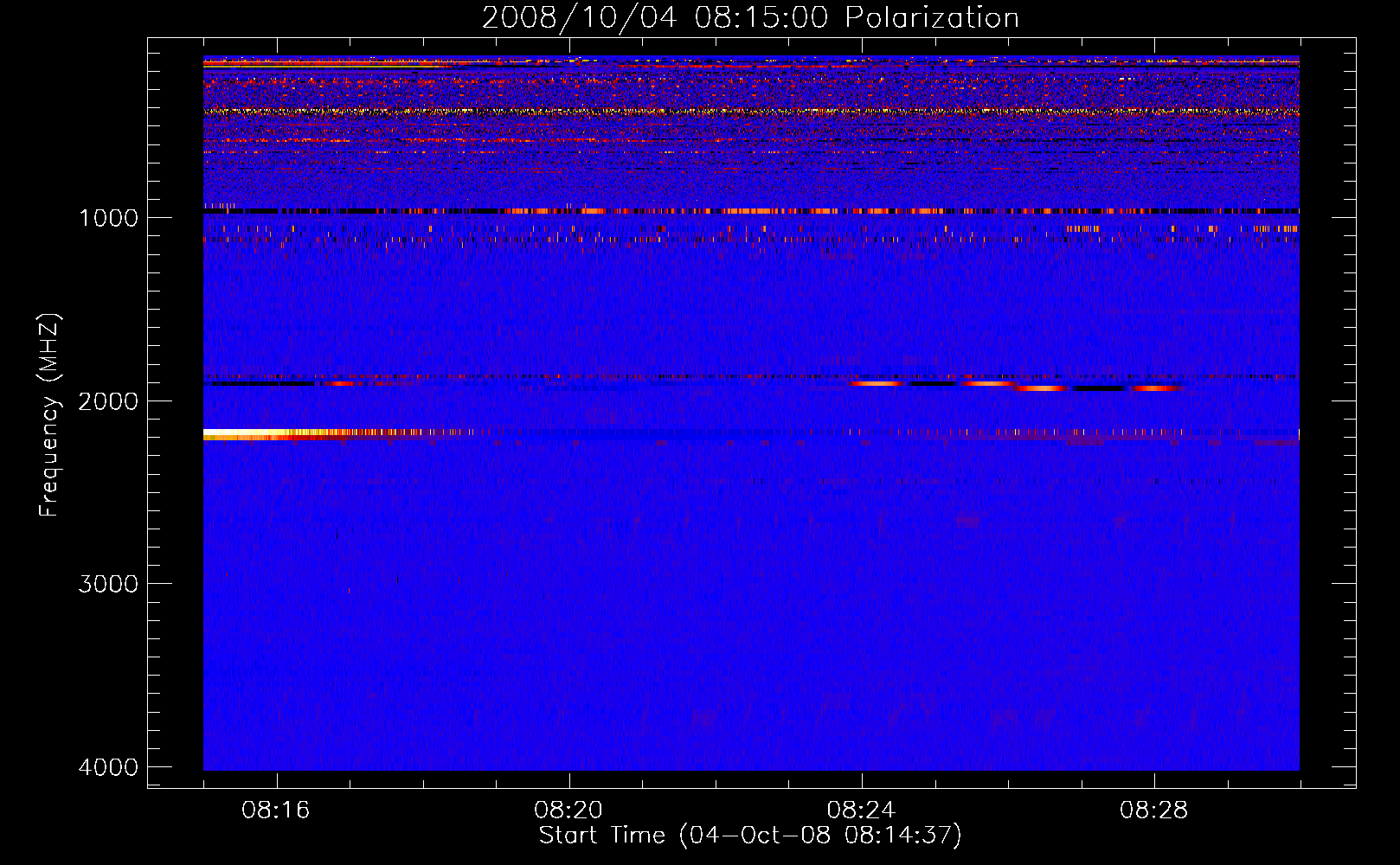Screen dimensions: 1400x865
Task: Click the 'Frequency (MHZ)' axis label
Action: 50,415
